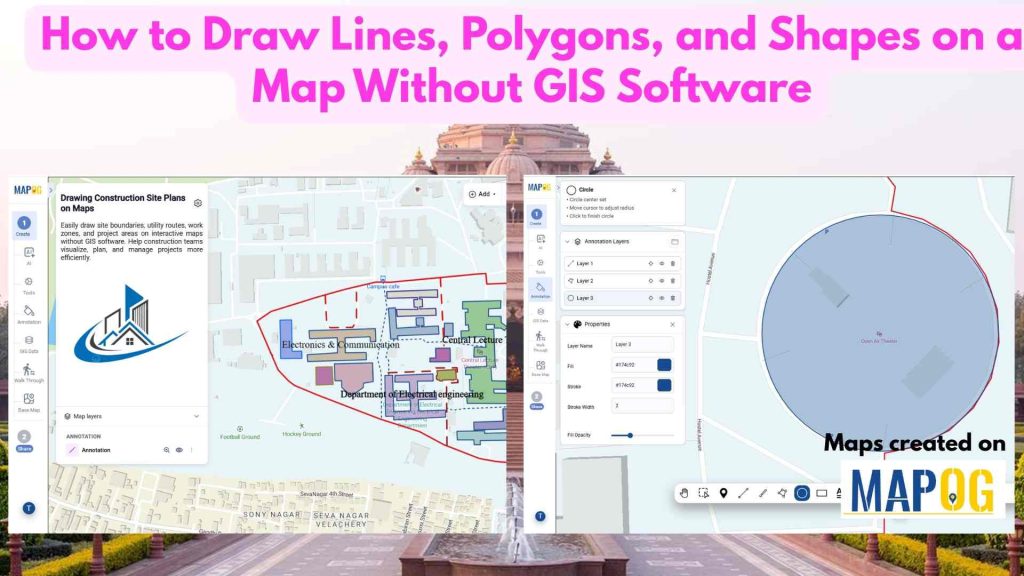The image size is (1024, 576).
Task: Select the circle tool in drawing toolbar
Action: (802, 493)
